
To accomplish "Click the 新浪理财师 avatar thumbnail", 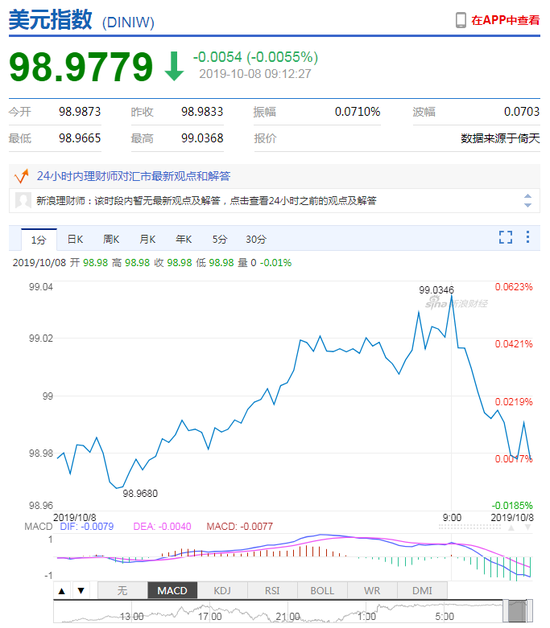I will (x=23, y=200).
